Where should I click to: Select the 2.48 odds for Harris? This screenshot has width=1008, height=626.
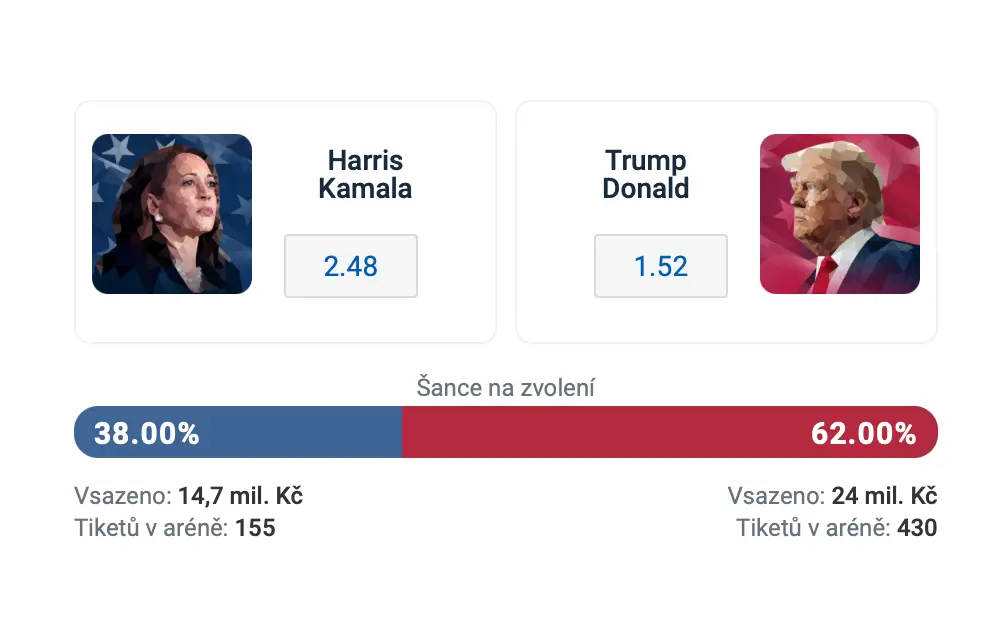tap(351, 266)
